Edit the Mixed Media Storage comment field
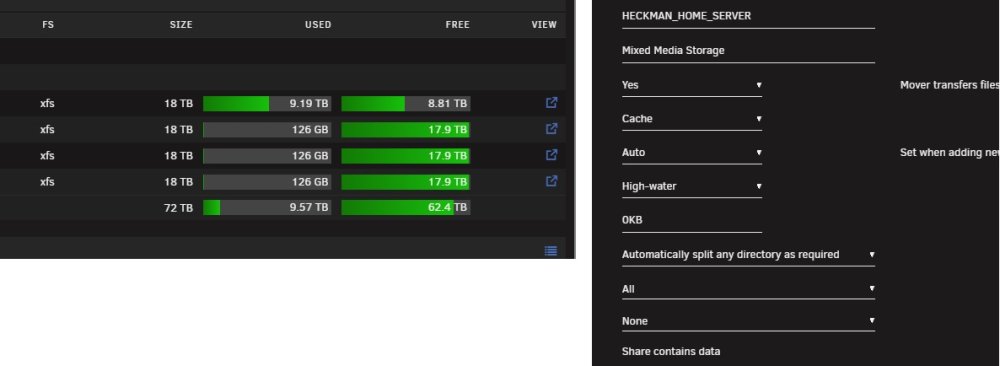This screenshot has height=366, width=1000. tap(748, 51)
